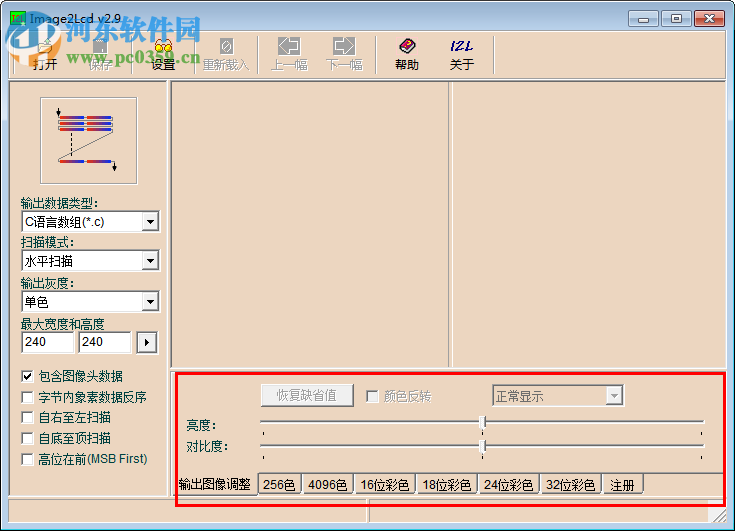Toggle the 颜色反转 checkbox
The width and height of the screenshot is (735, 531).
(372, 396)
